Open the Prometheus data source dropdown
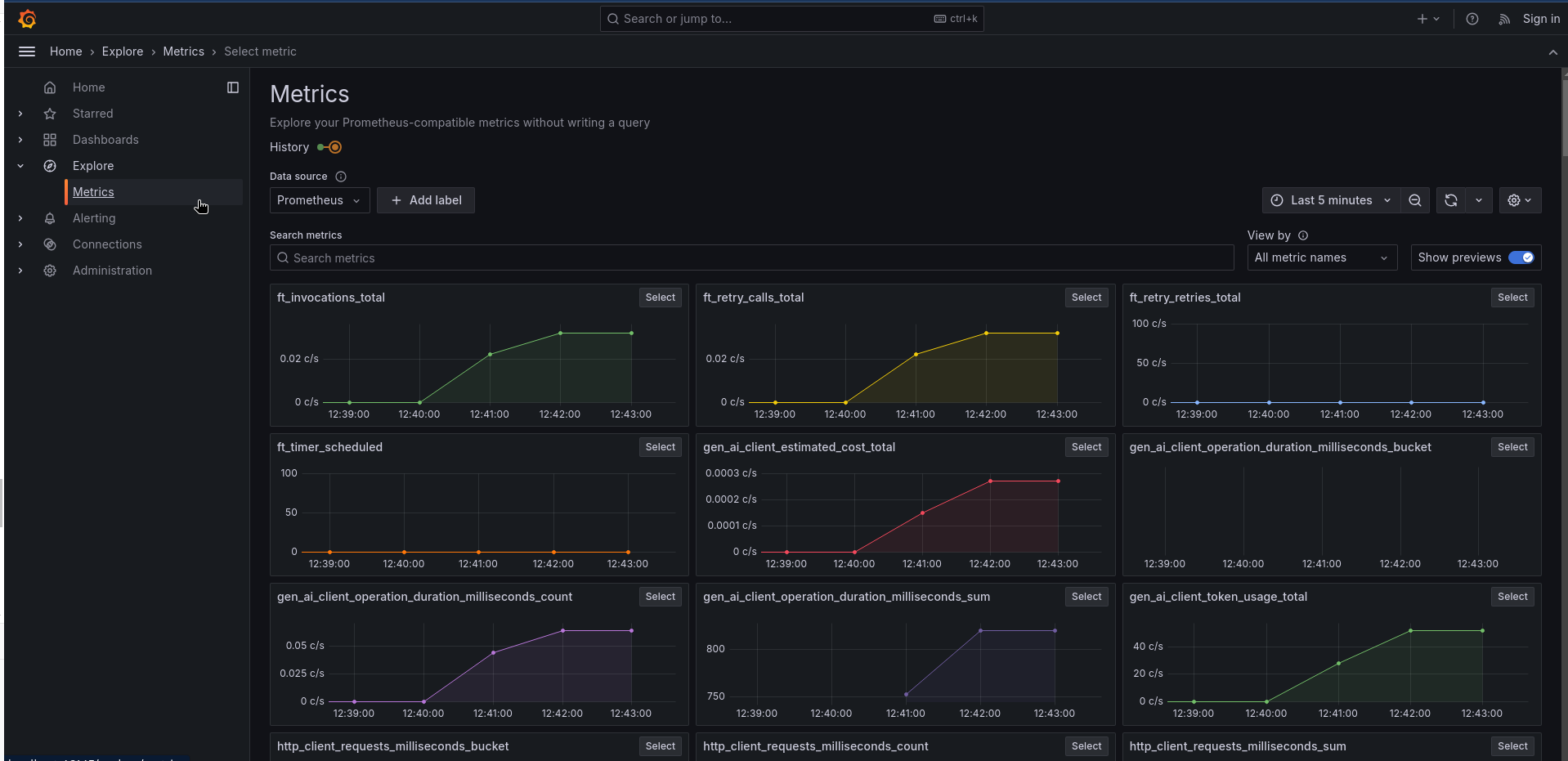This screenshot has height=761, width=1568. pos(319,200)
